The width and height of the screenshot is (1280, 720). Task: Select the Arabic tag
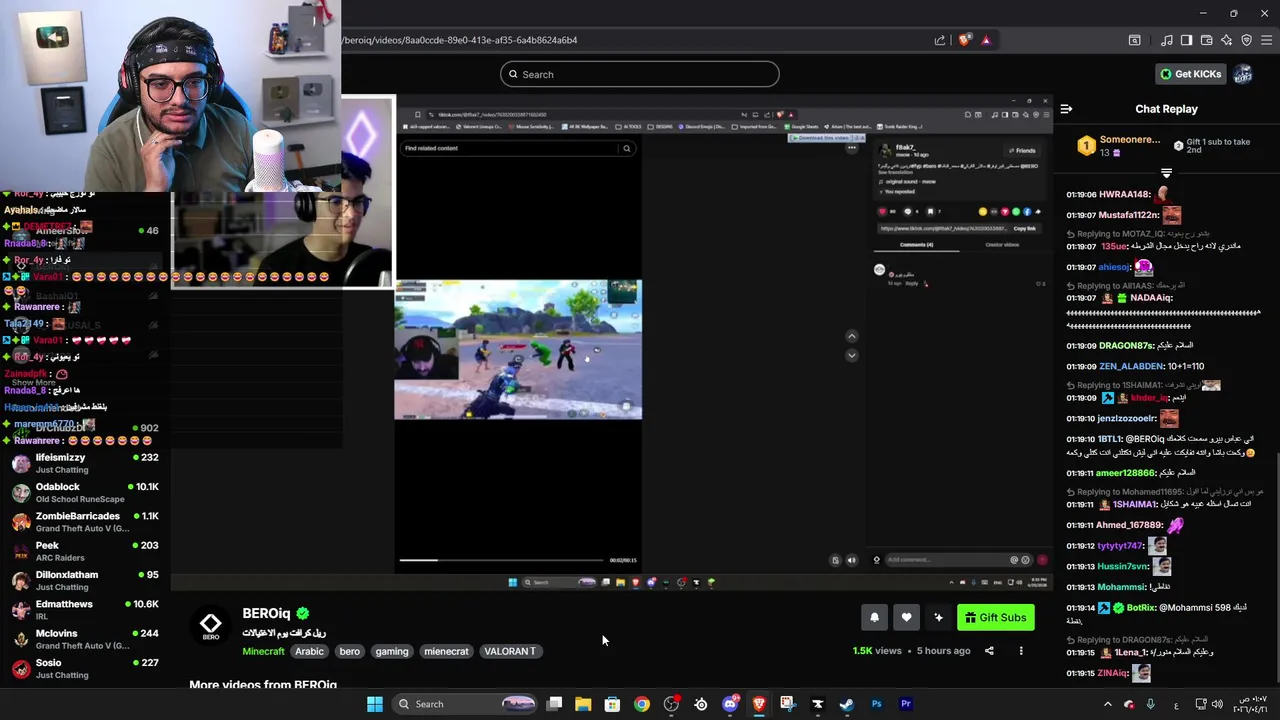pyautogui.click(x=309, y=651)
